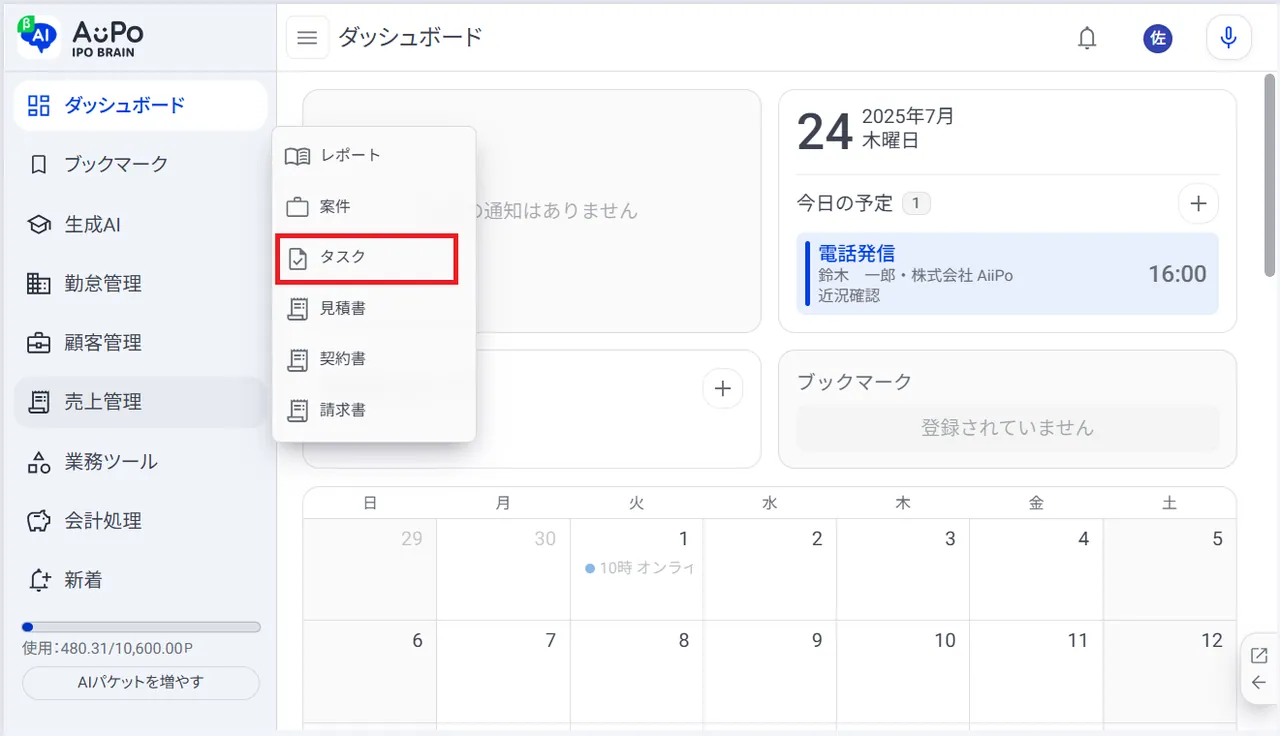Image resolution: width=1280 pixels, height=736 pixels.
Task: Open the 10時 オンライ calendar event
Action: 640,568
